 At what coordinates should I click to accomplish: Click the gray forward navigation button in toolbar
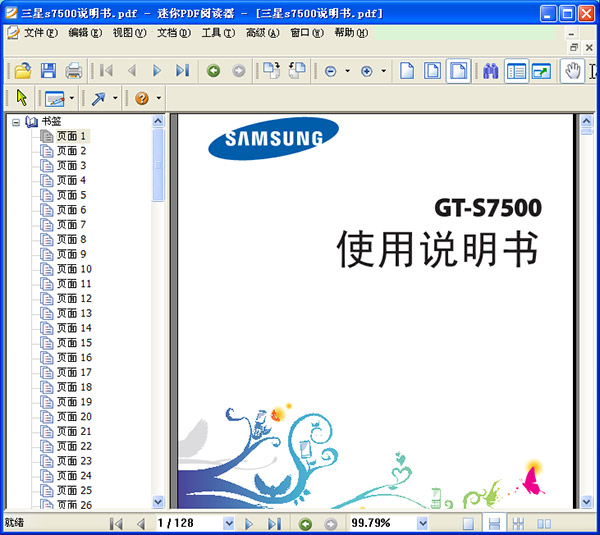[x=239, y=71]
